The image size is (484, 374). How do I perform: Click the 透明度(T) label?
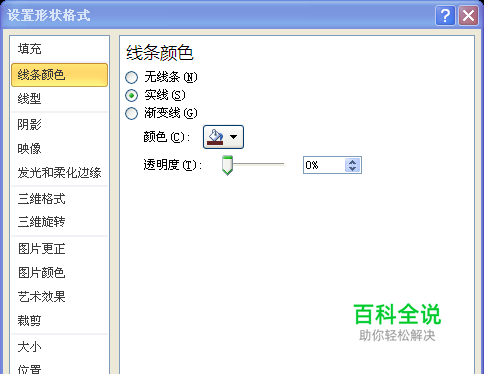(x=172, y=165)
